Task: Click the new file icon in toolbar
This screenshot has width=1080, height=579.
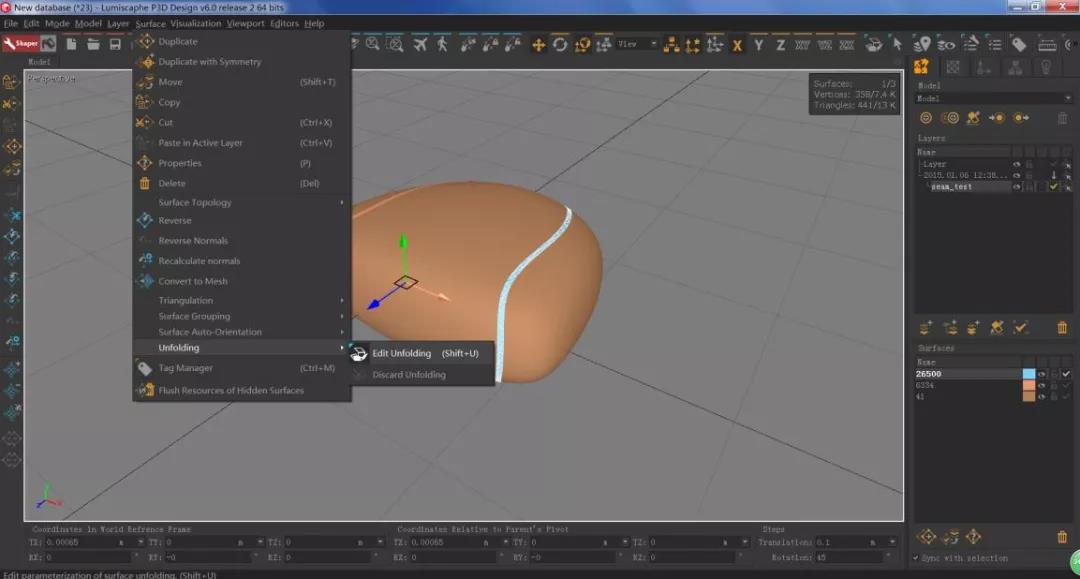Action: pos(71,44)
